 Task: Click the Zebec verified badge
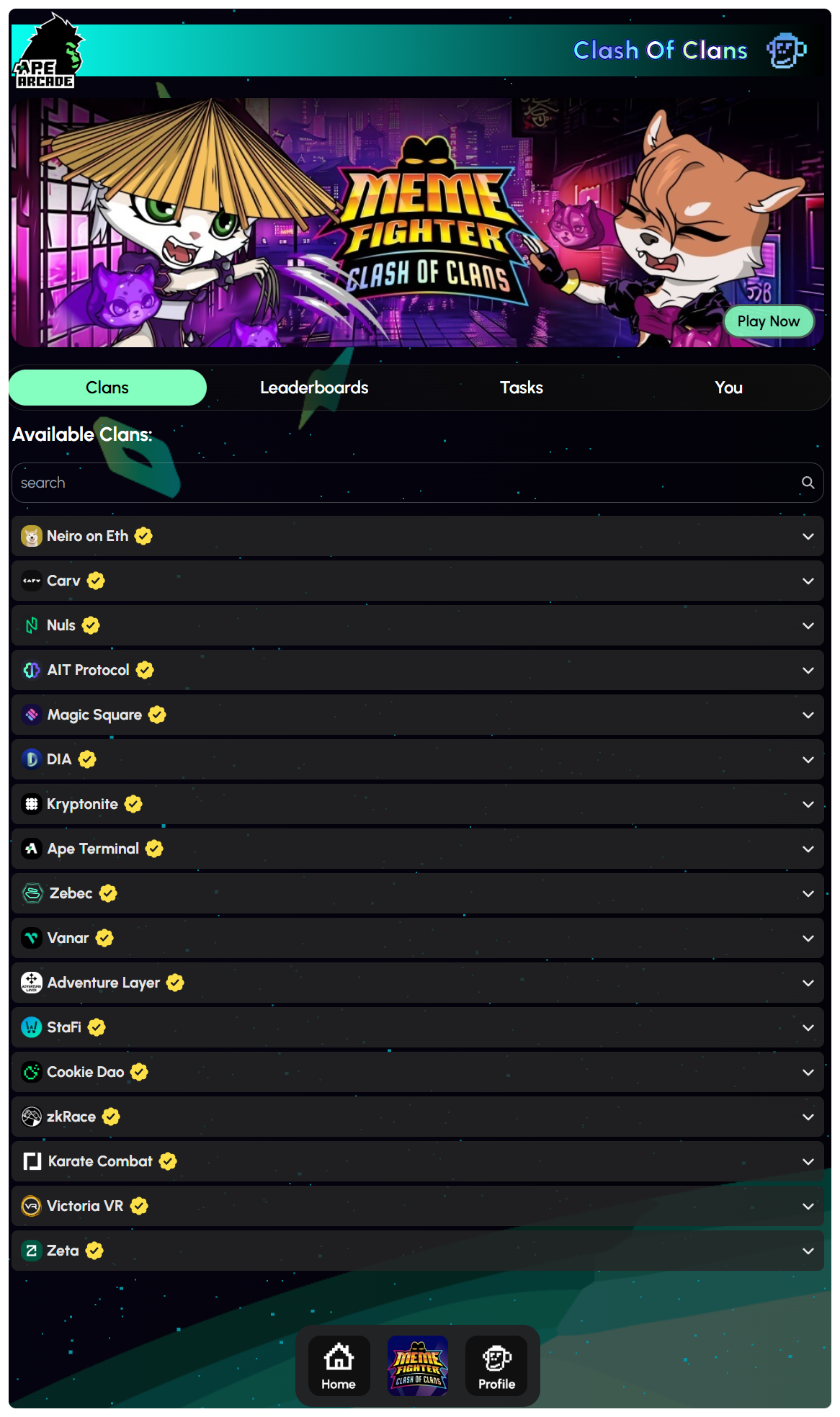tap(108, 893)
